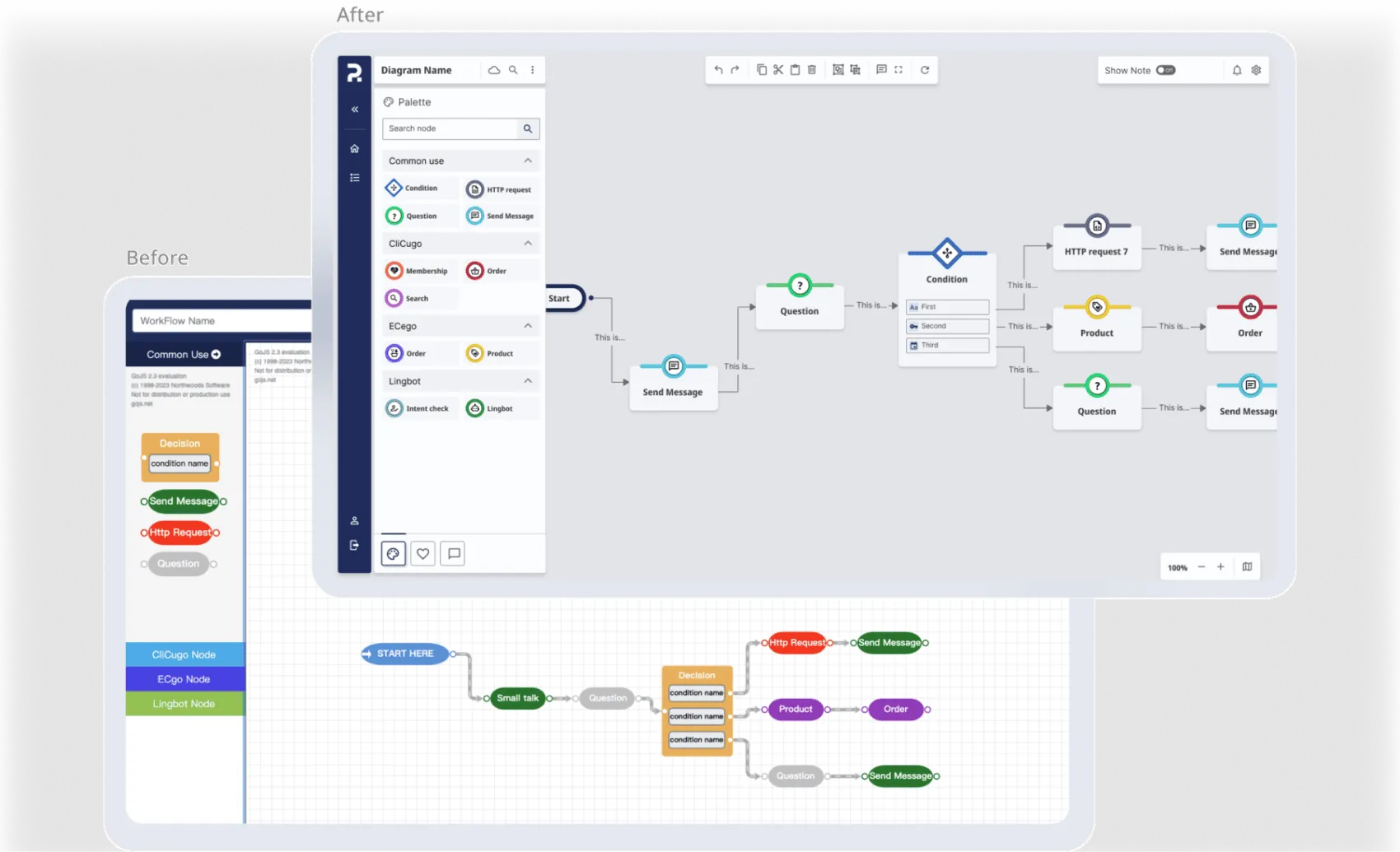The height and width of the screenshot is (852, 1400).
Task: Collapse the Lingbot palette section
Action: pyautogui.click(x=528, y=381)
